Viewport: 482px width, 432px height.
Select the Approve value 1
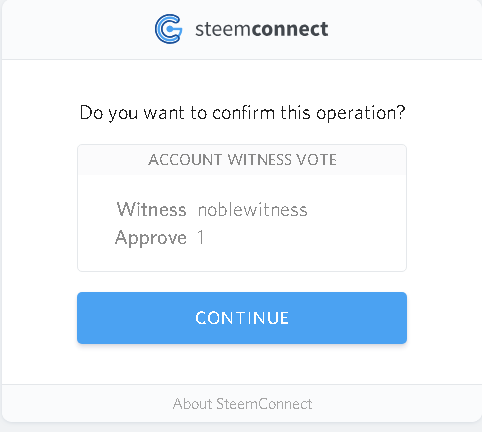pyautogui.click(x=200, y=237)
